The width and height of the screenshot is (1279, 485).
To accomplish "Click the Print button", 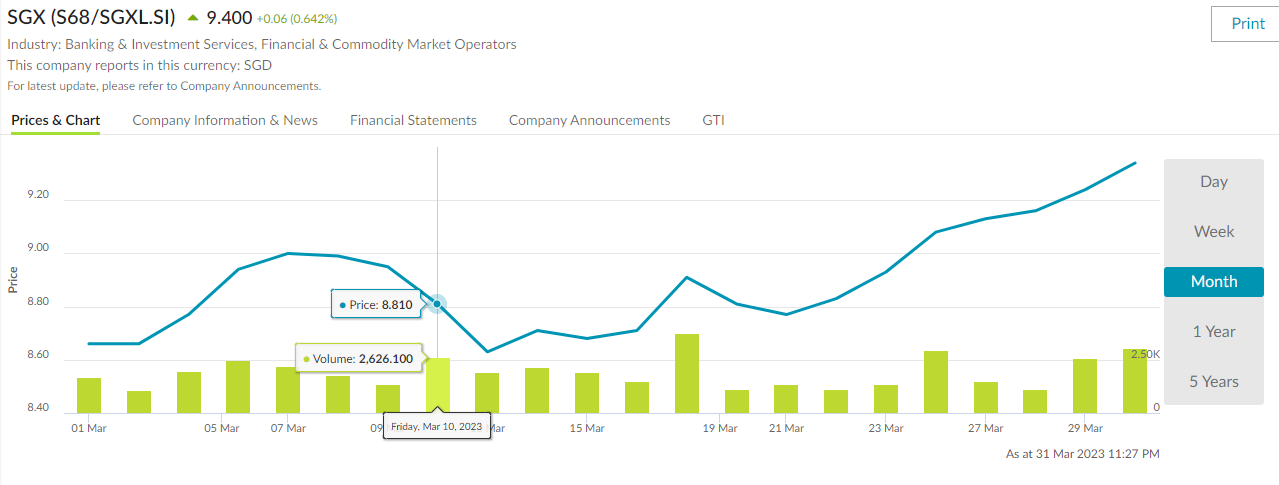I will 1245,24.
